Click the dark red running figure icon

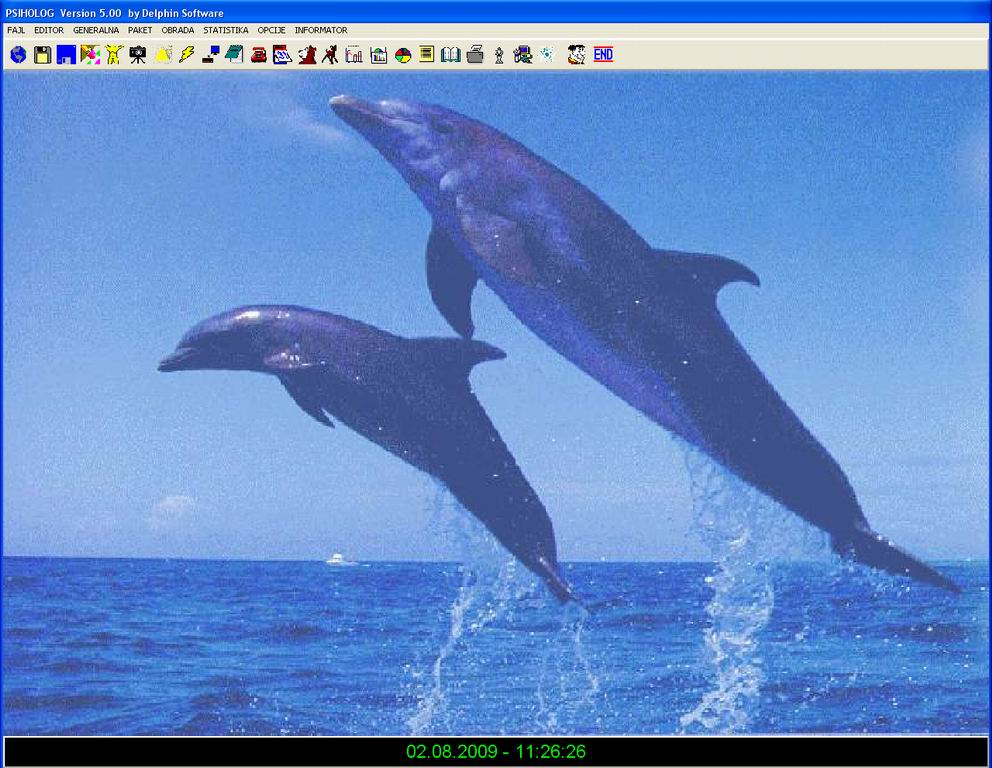[x=330, y=55]
